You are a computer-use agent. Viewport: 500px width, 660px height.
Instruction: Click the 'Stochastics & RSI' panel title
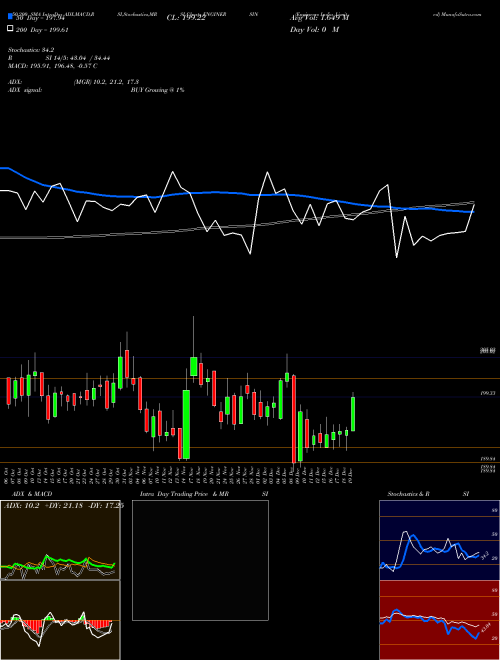tap(428, 494)
